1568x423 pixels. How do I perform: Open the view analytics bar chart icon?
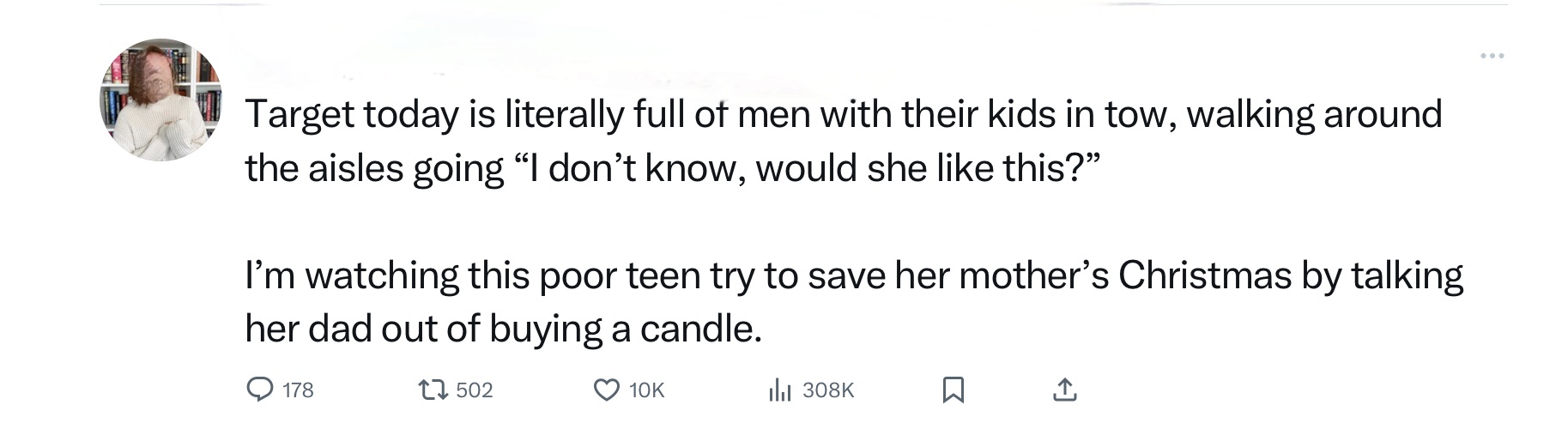778,390
